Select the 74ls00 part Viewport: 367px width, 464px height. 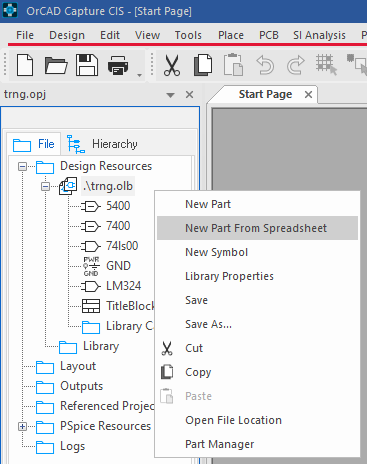coord(122,246)
